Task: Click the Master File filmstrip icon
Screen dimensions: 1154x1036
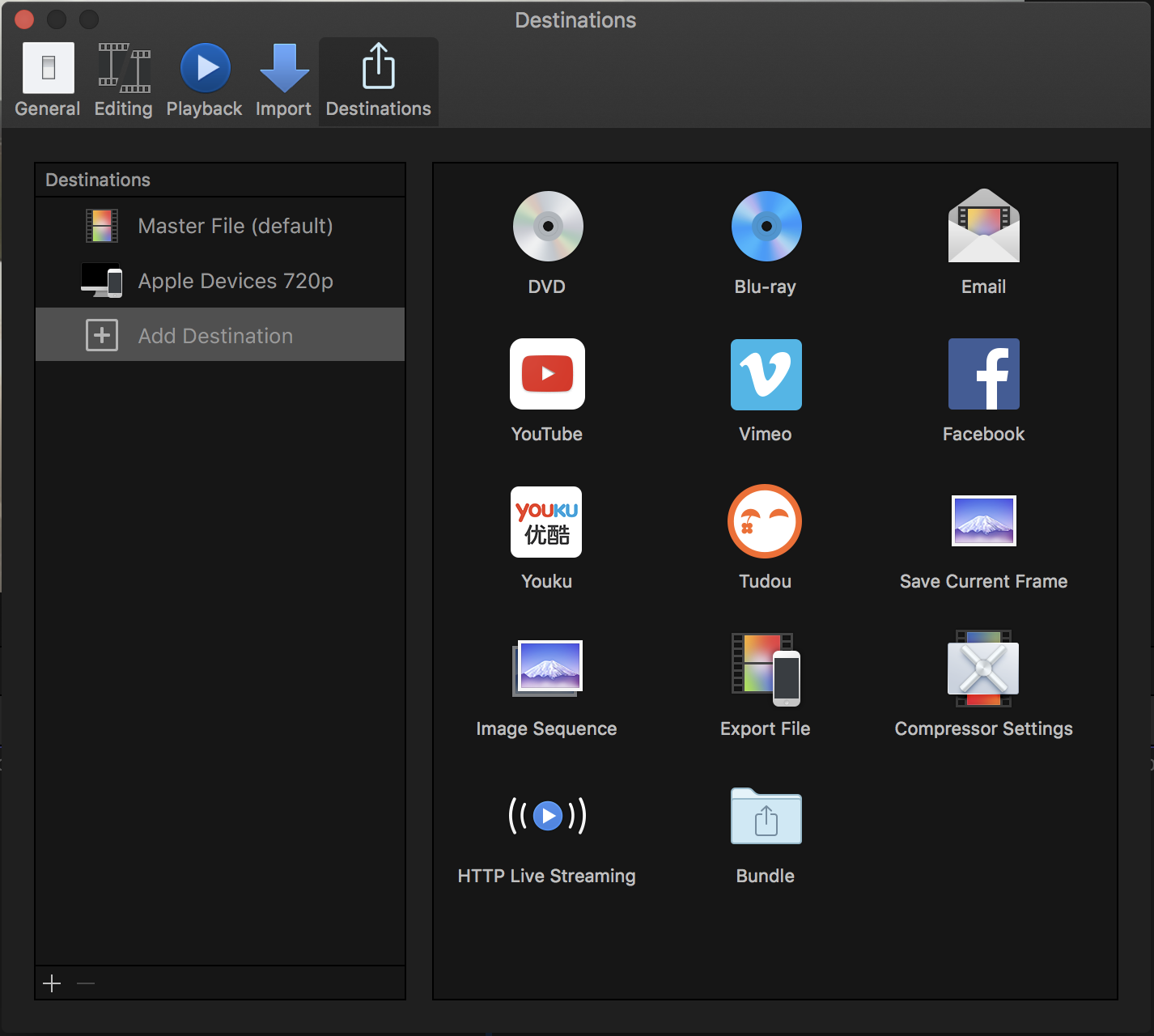Action: (x=102, y=226)
